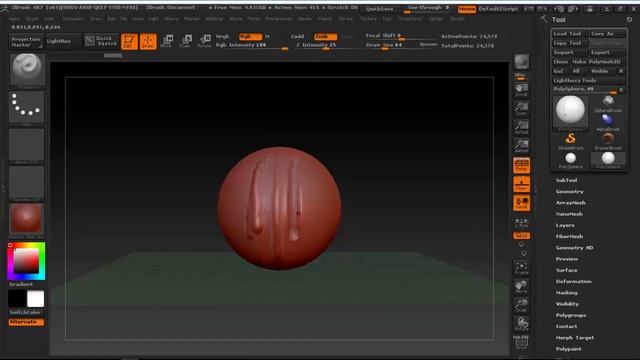Select the top-shelf Rotate gizmo mode

pyautogui.click(x=204, y=41)
